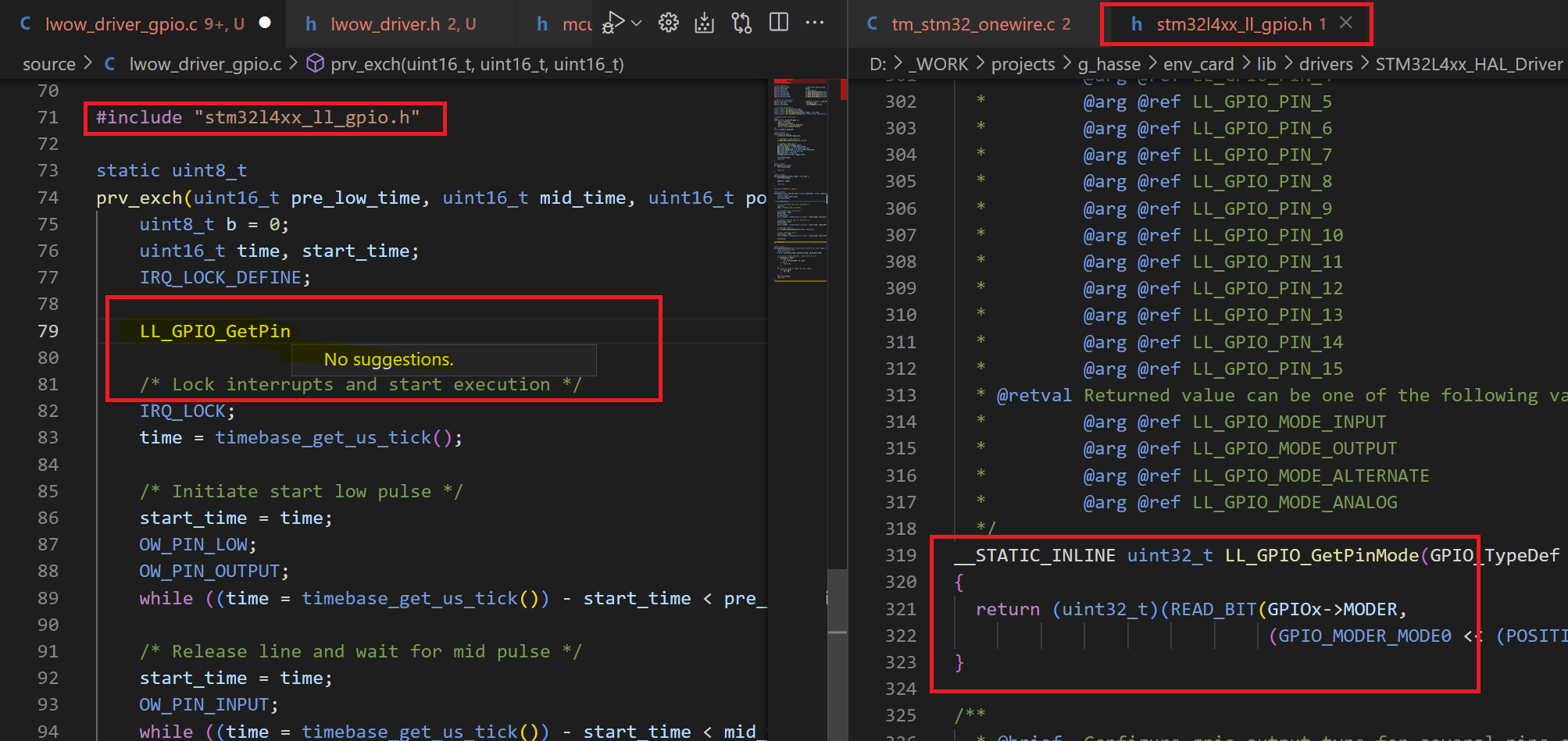Open changes with the compare icon
Screen dimensions: 1568x741
741,23
